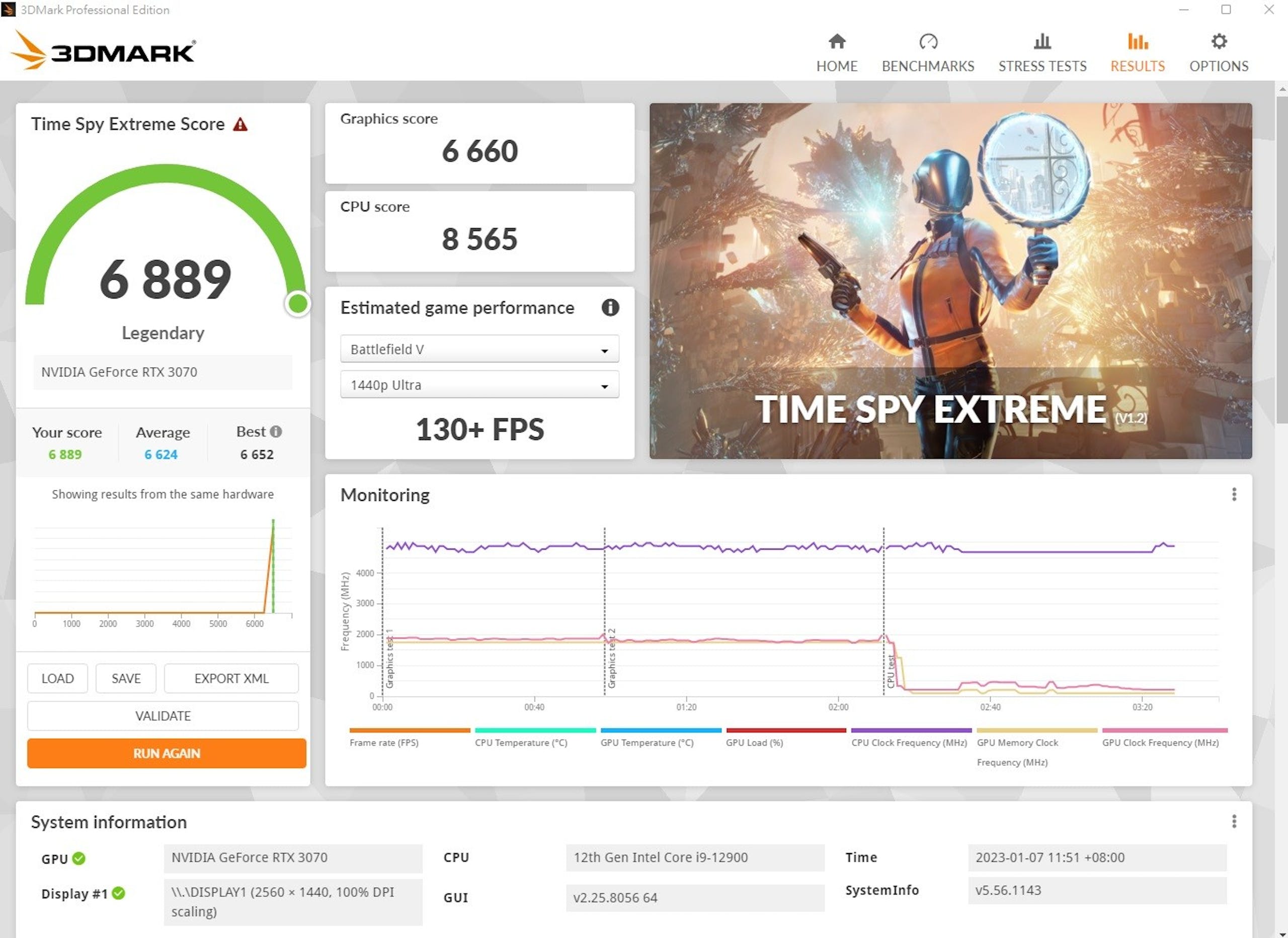Click the VALIDATE button
This screenshot has height=938, width=1288.
163,716
